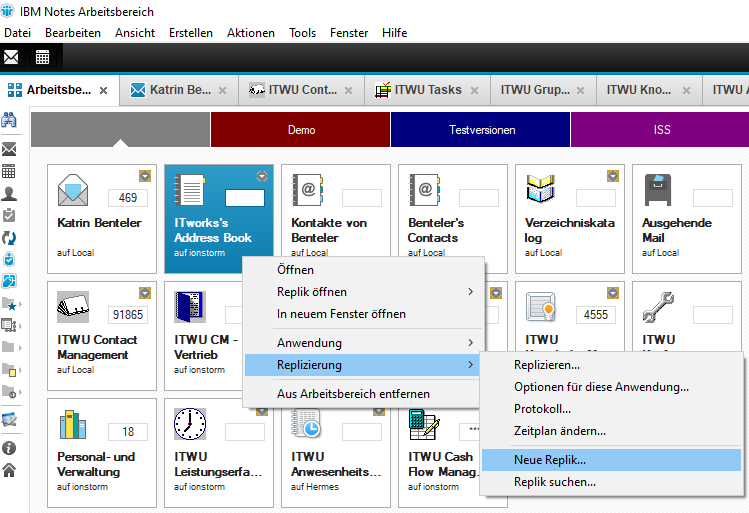Open the Aktionen menu
The image size is (749, 513).
tap(251, 32)
